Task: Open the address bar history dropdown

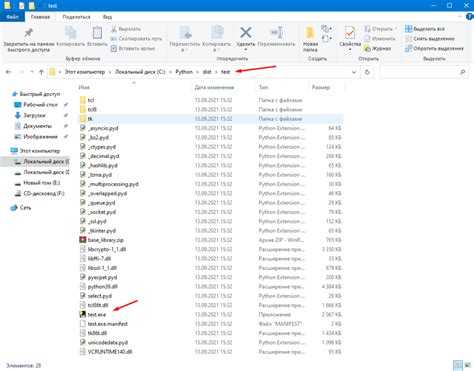Action: (354, 72)
